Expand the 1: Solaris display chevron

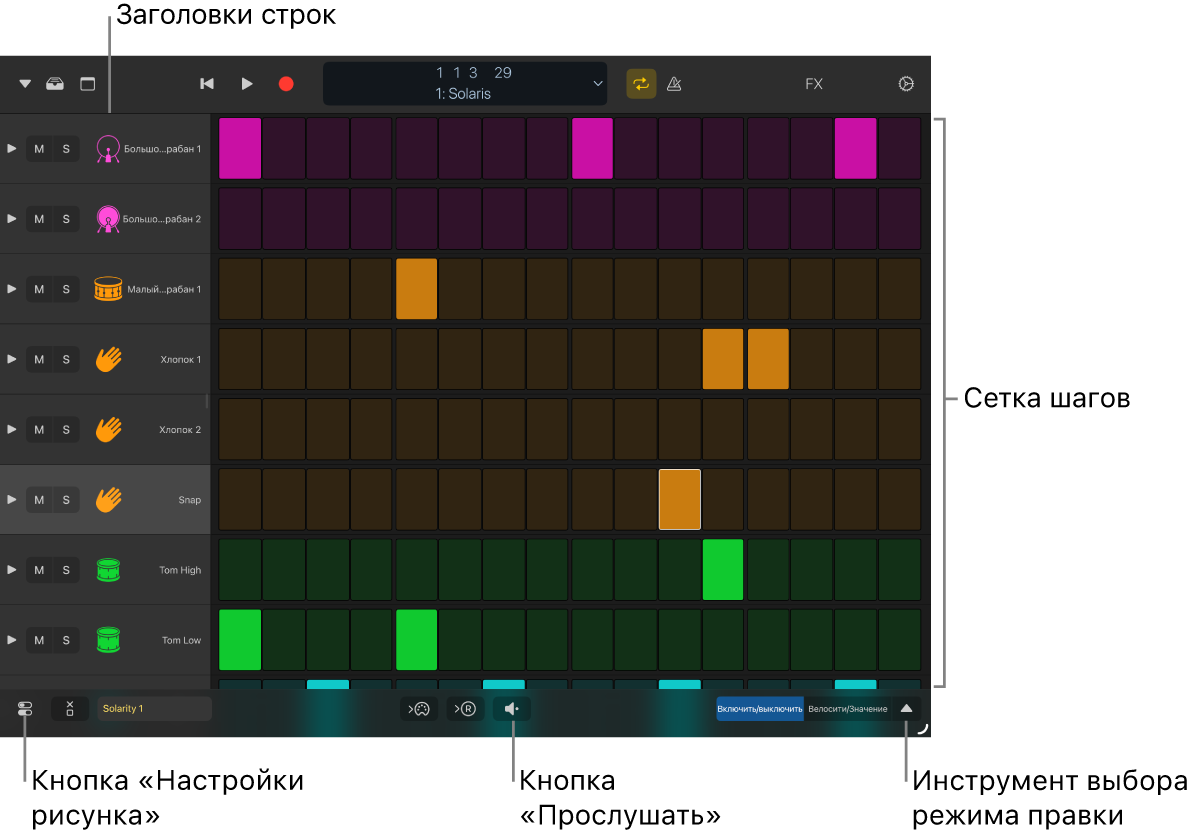click(598, 84)
